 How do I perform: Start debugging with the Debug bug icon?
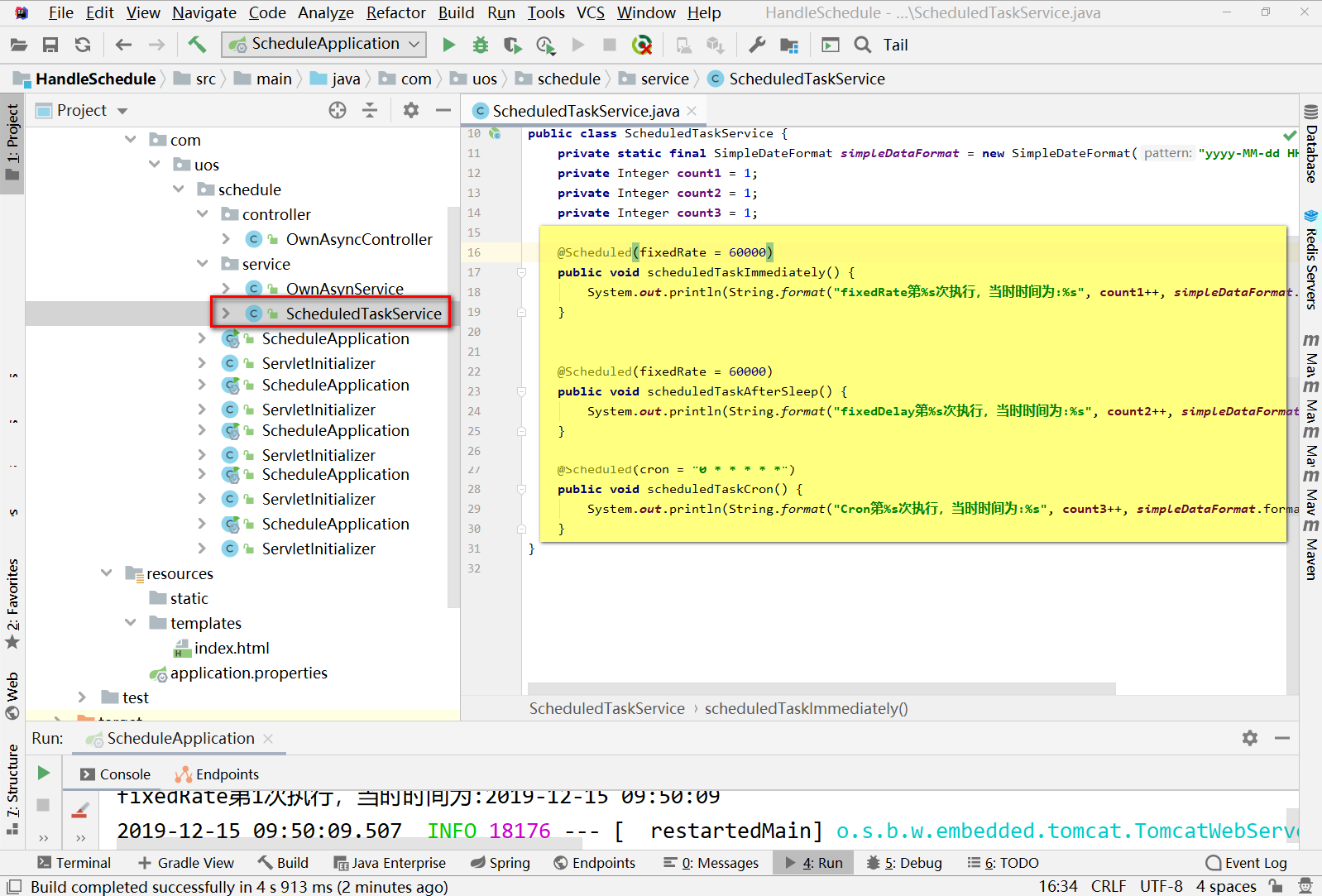(480, 45)
